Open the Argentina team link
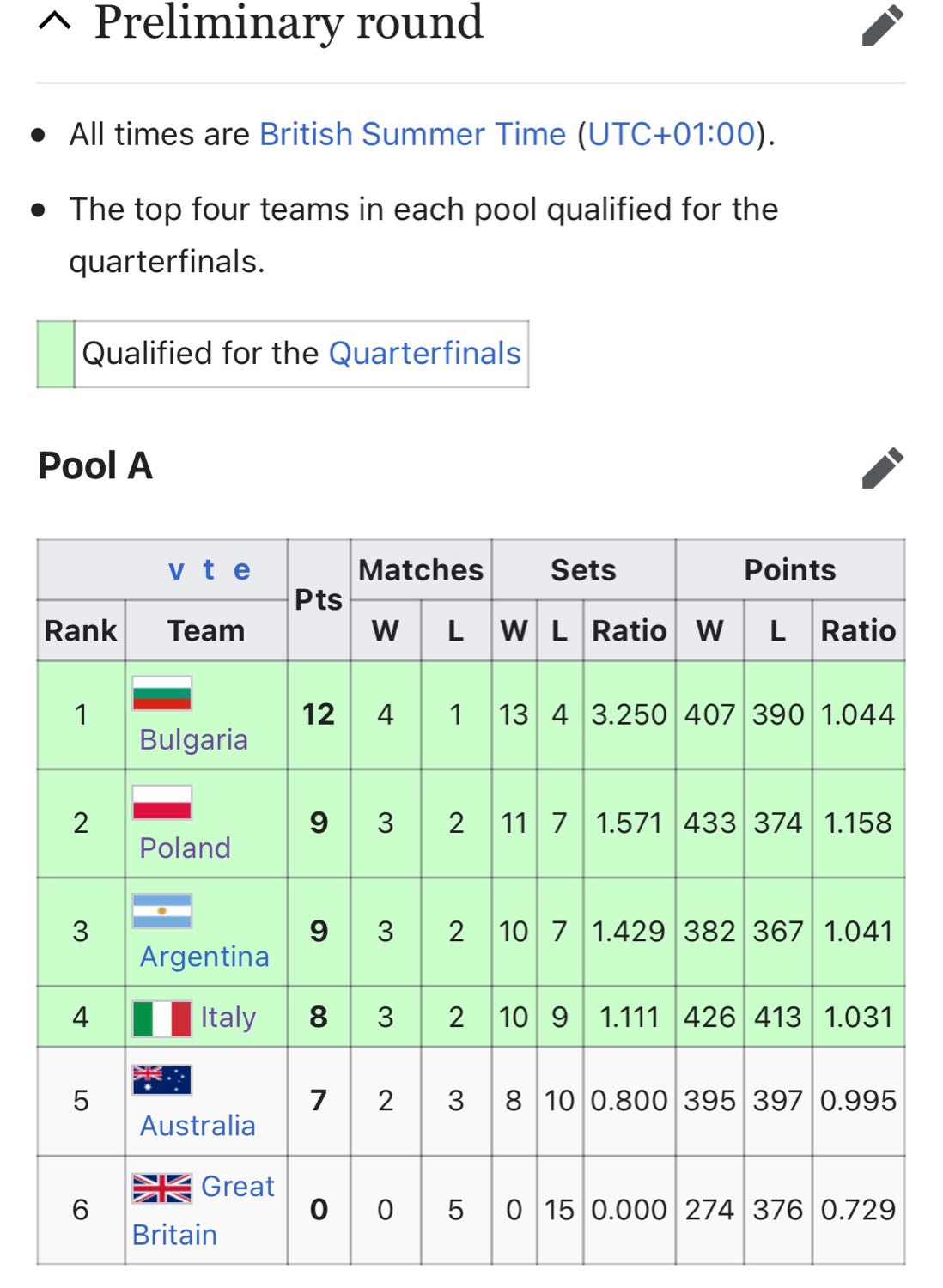943x1288 pixels. pyautogui.click(x=204, y=957)
